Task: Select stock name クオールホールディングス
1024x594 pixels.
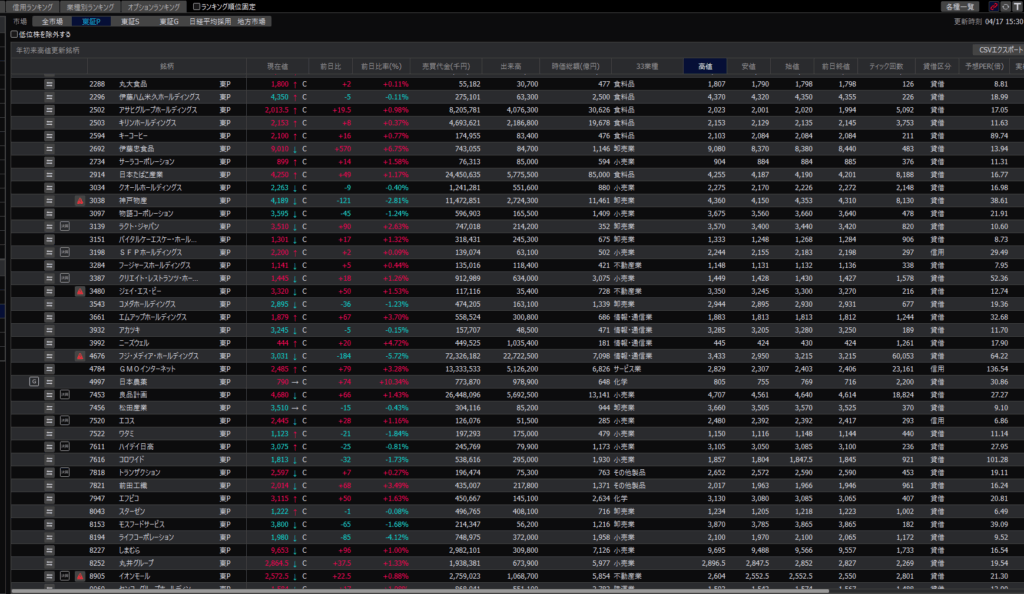Action: [150, 188]
